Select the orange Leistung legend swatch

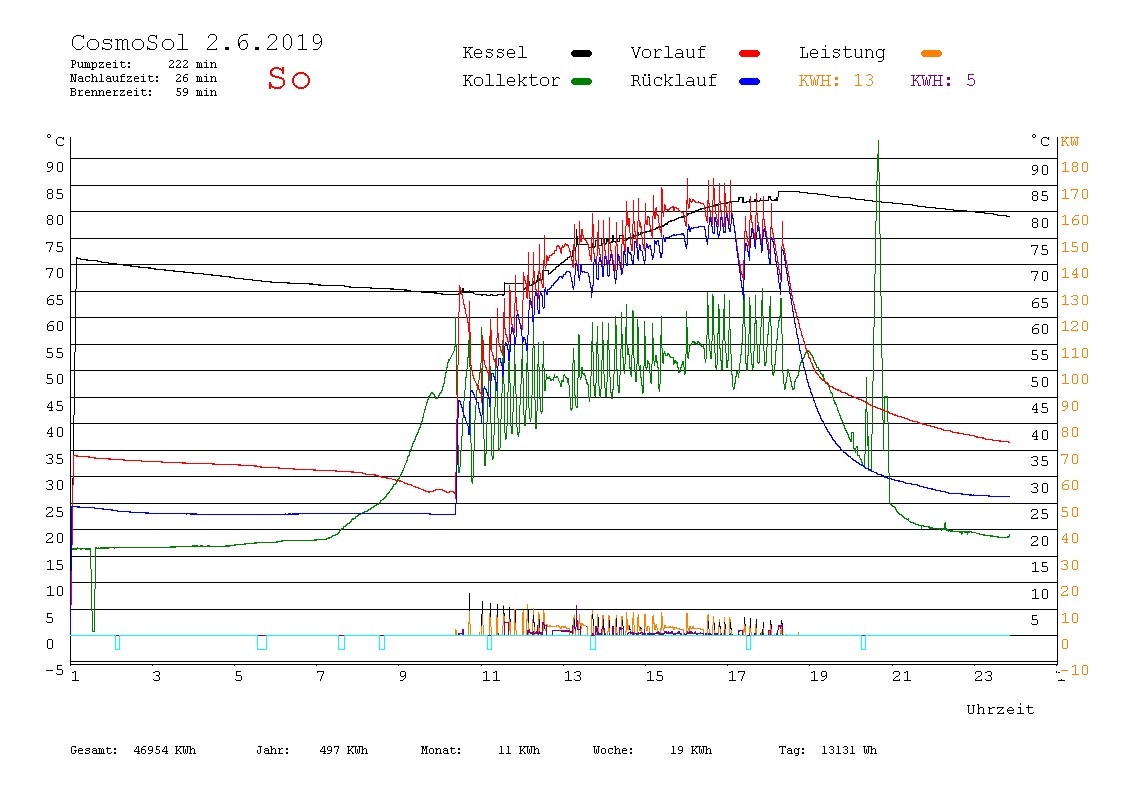point(931,53)
